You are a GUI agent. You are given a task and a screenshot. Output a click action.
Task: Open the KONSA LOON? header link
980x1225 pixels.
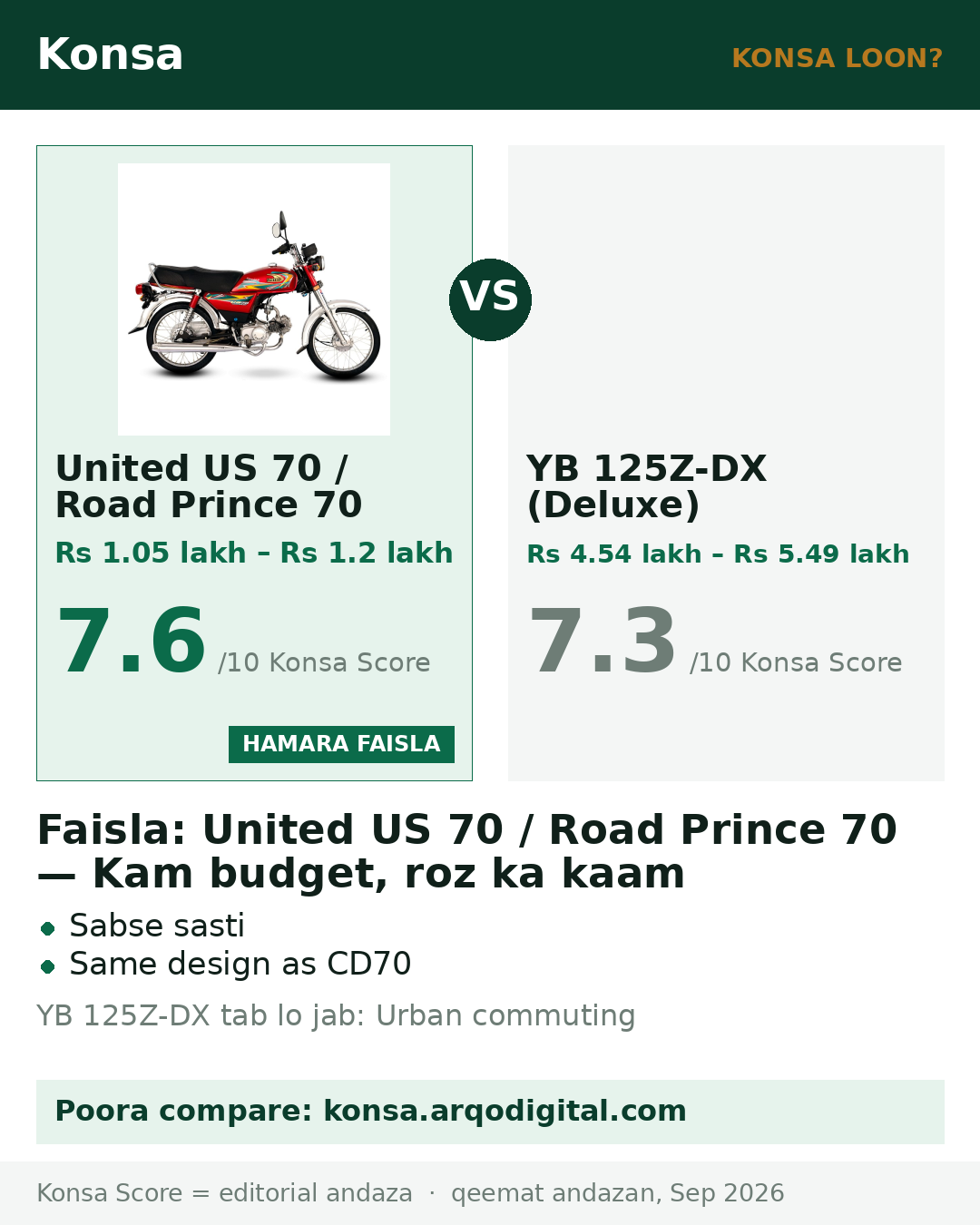point(837,58)
